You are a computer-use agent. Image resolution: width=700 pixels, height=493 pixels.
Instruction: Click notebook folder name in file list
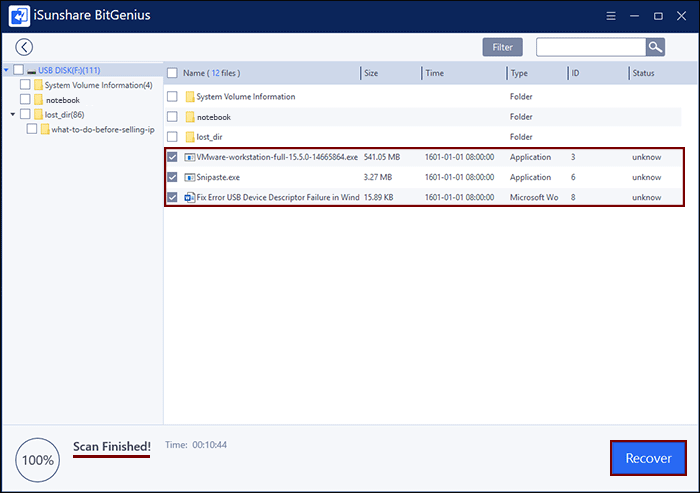(214, 117)
